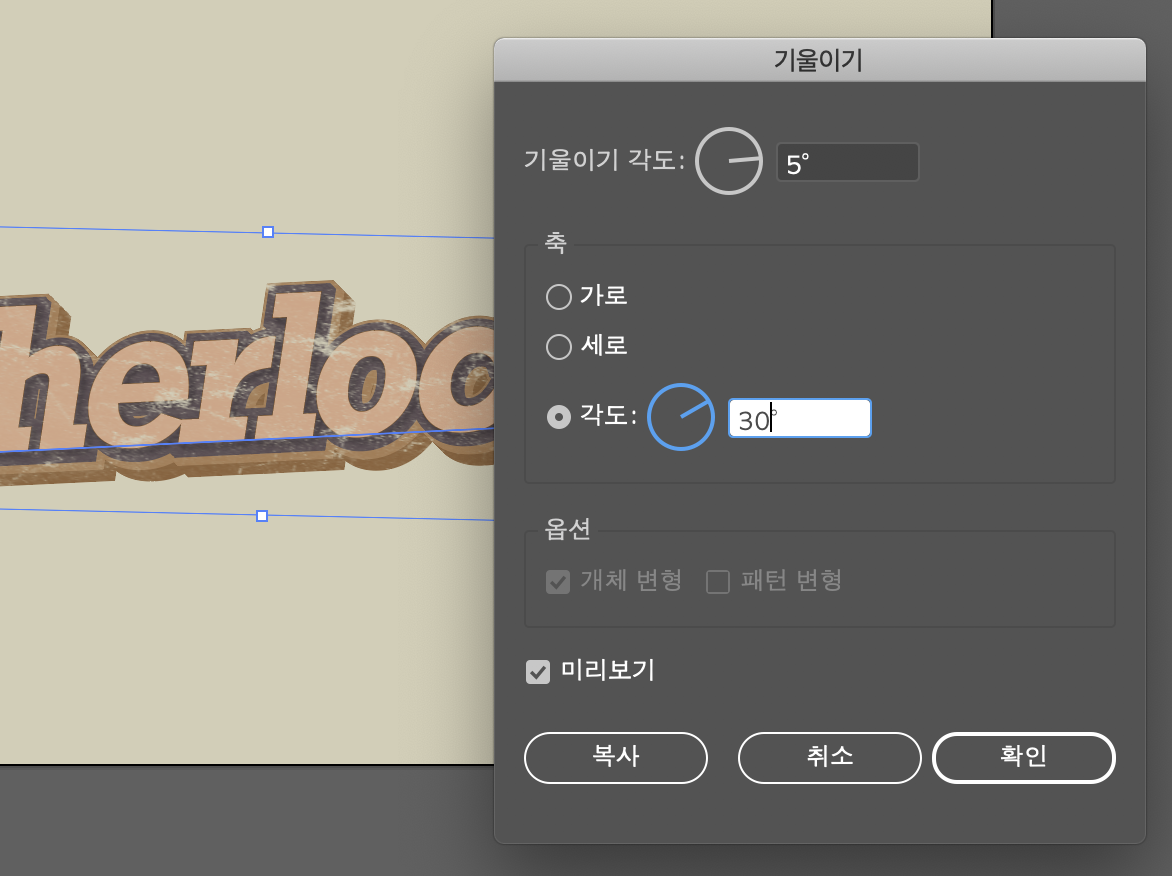Select the 세로 axis radio button
Viewport: 1172px width, 876px height.
[x=558, y=347]
